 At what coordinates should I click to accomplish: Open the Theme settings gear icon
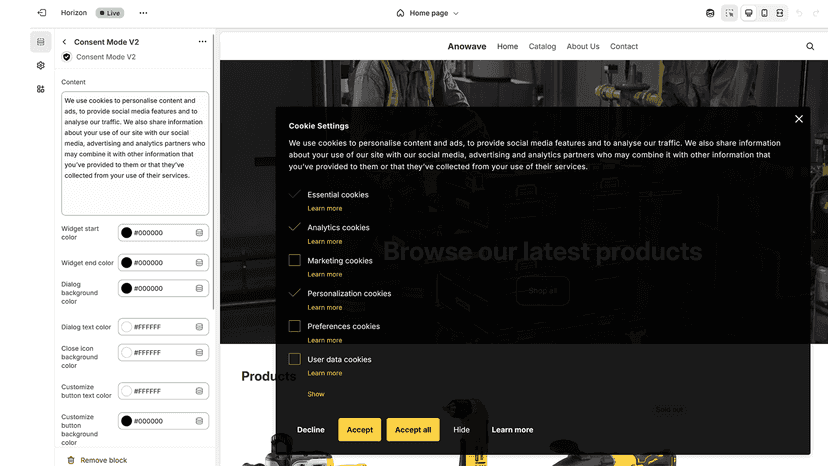point(41,66)
